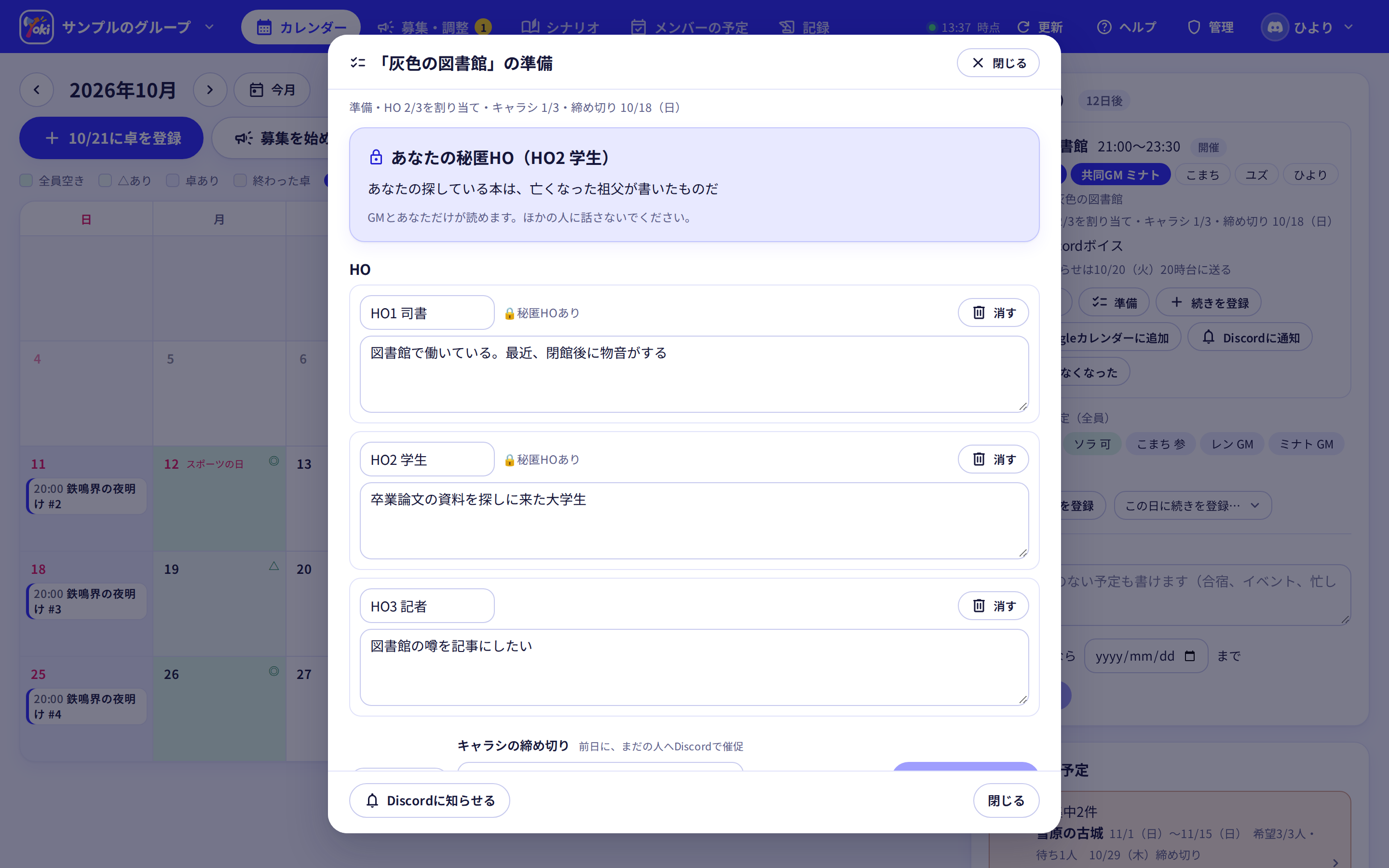Click the Discord avatar icon
This screenshot has width=1389, height=868.
point(1275,27)
